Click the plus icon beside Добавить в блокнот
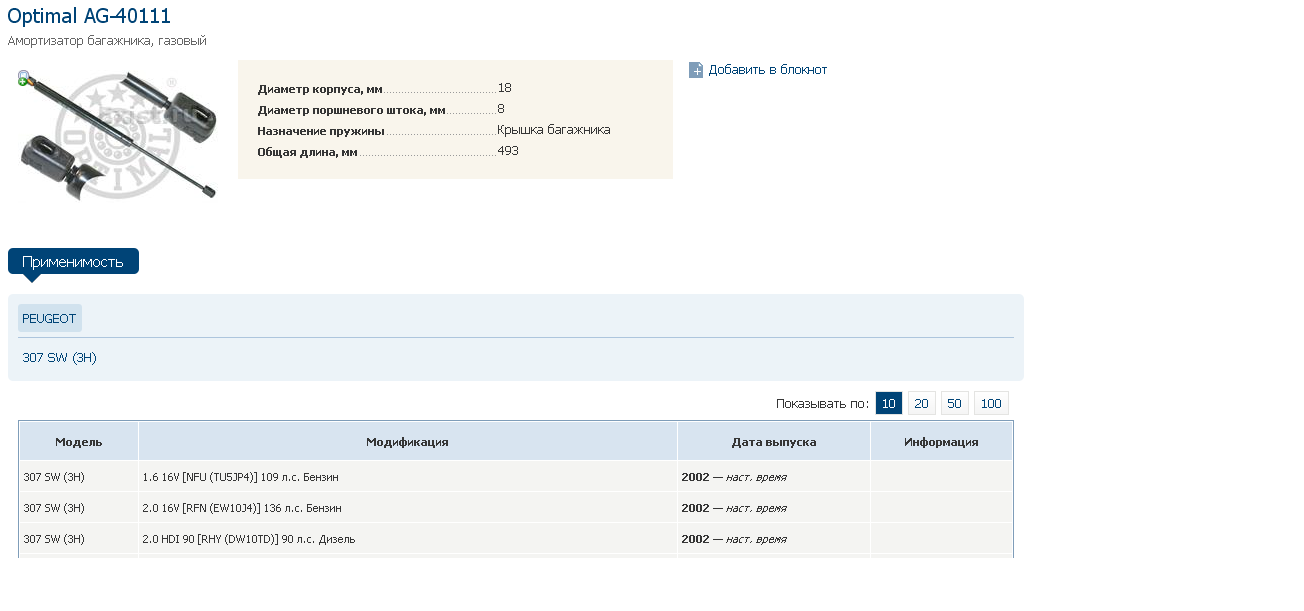Viewport: 1304px width, 611px height. tap(696, 70)
